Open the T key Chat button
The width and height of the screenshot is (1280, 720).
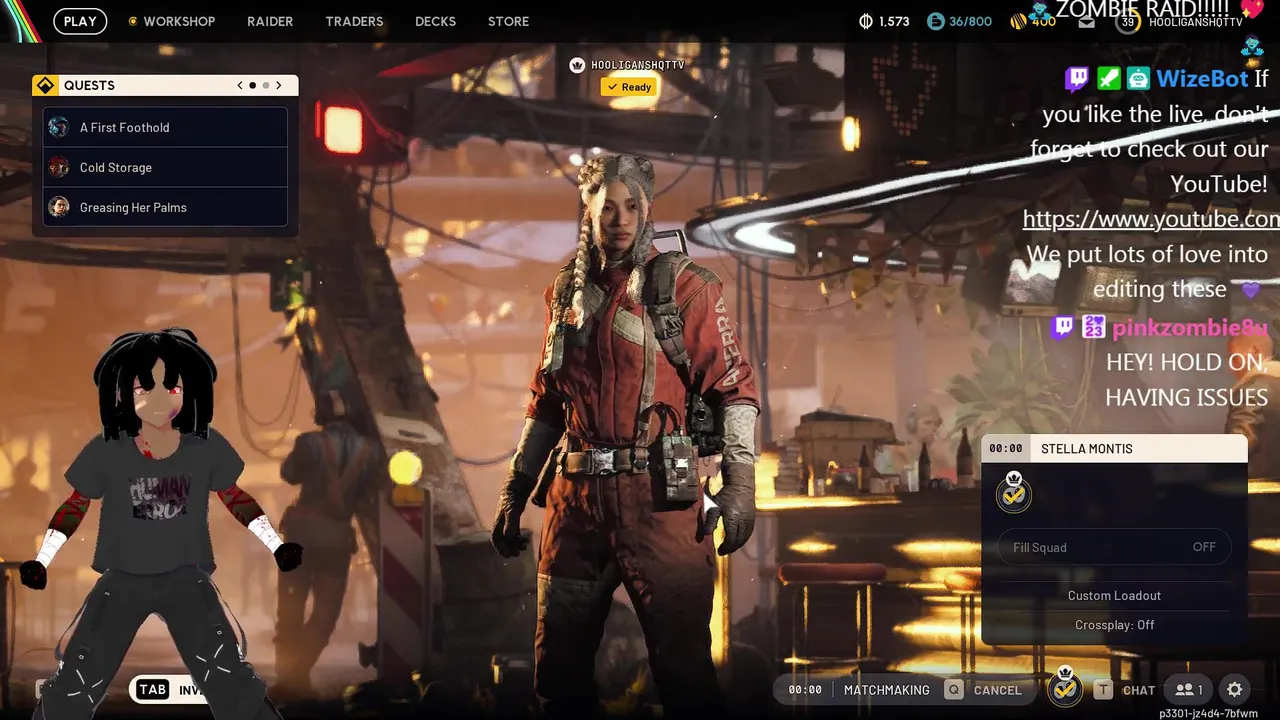tap(1124, 690)
